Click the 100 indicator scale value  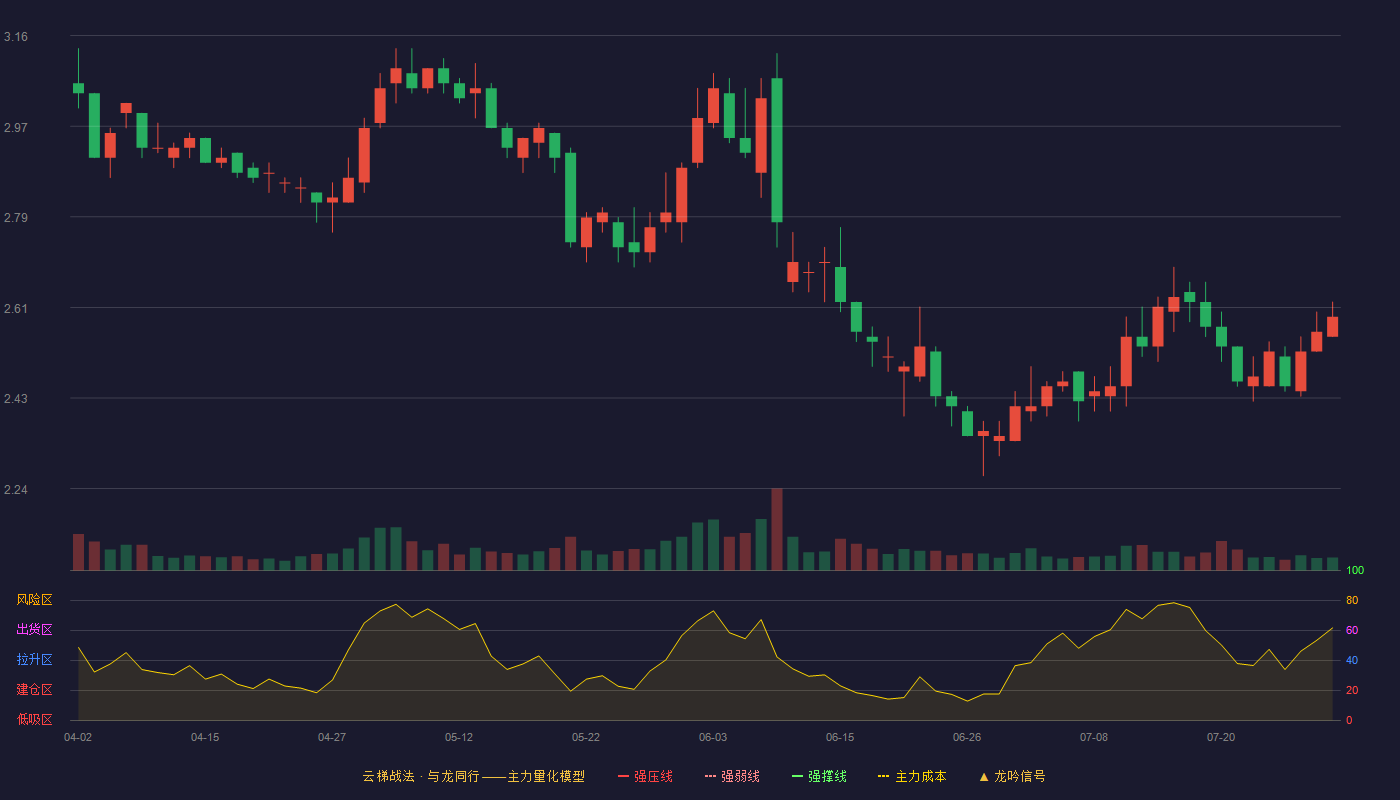tap(1355, 571)
